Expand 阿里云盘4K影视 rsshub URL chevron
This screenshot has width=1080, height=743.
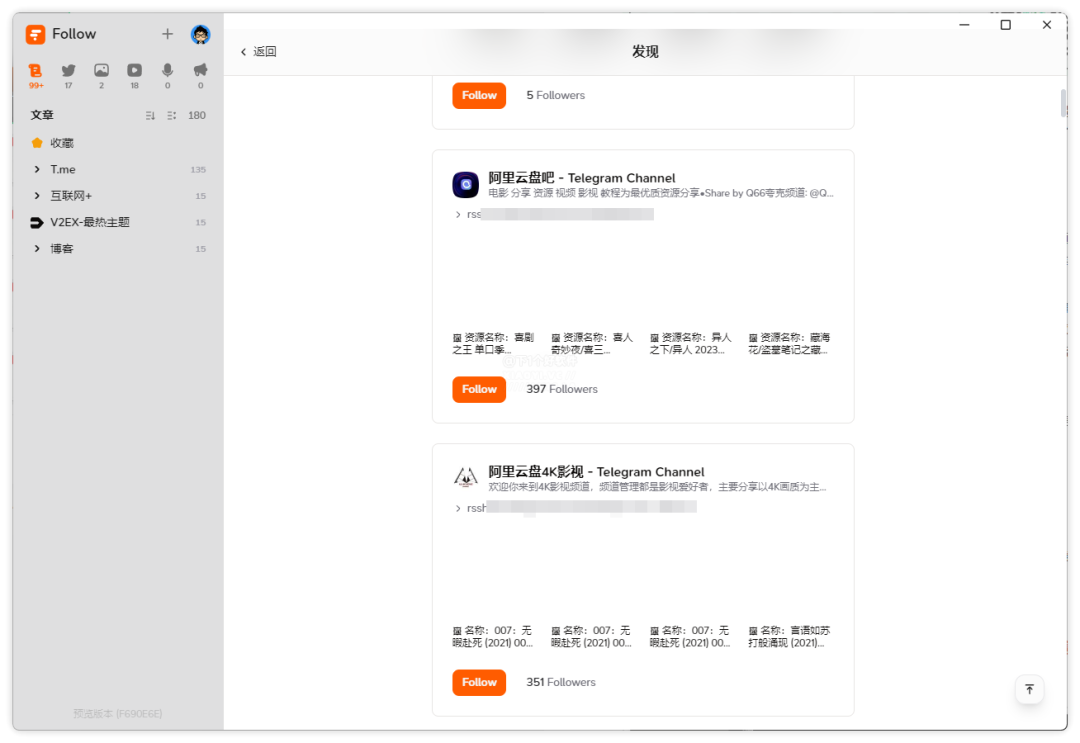coord(458,508)
